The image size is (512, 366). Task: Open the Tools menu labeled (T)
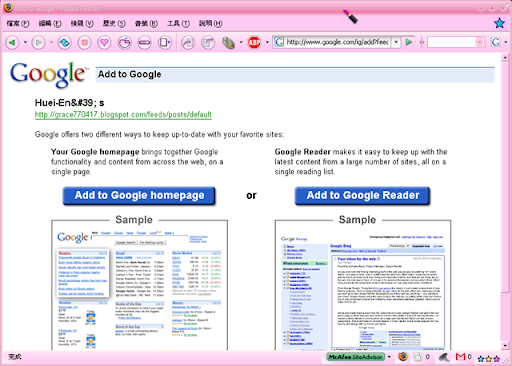178,23
